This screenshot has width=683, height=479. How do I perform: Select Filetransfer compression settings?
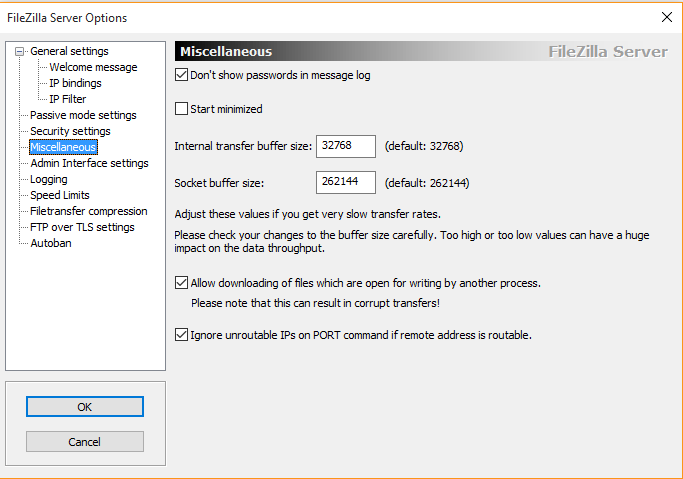coord(88,211)
